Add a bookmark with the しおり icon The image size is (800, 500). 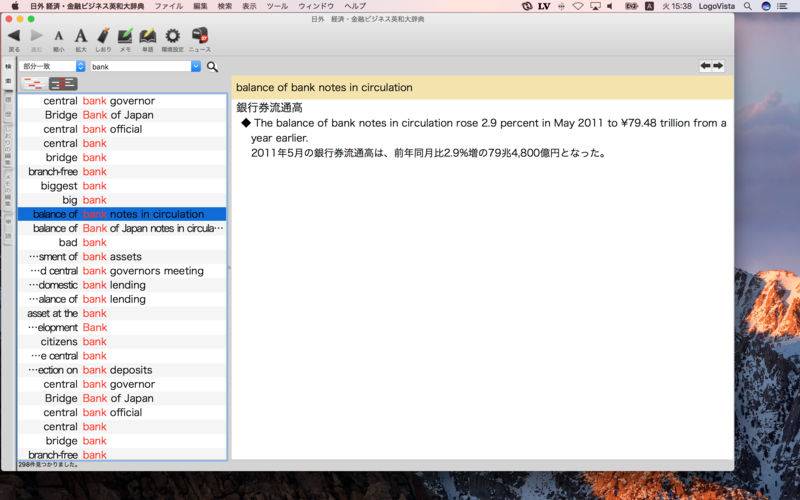point(103,36)
